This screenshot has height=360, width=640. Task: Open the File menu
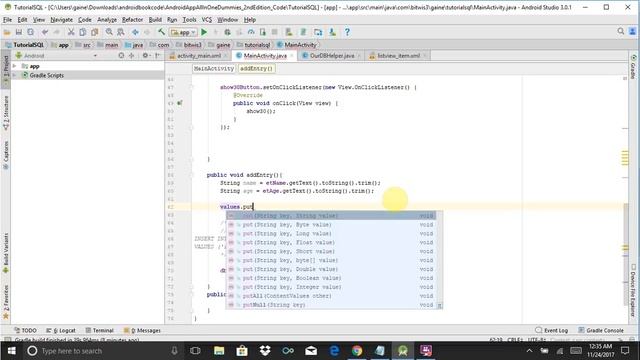coord(7,20)
